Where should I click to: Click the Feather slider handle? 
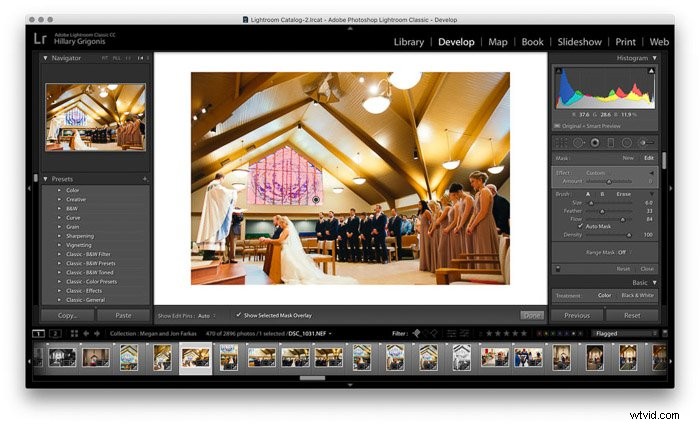pos(602,211)
